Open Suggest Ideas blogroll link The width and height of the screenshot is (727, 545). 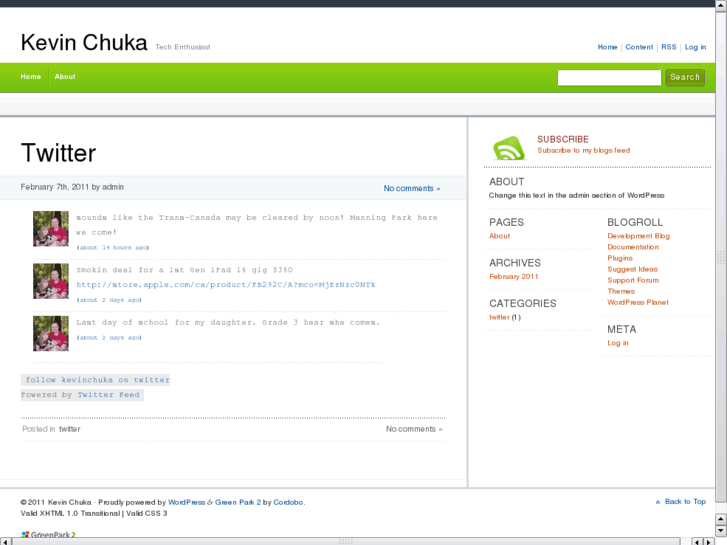(632, 269)
